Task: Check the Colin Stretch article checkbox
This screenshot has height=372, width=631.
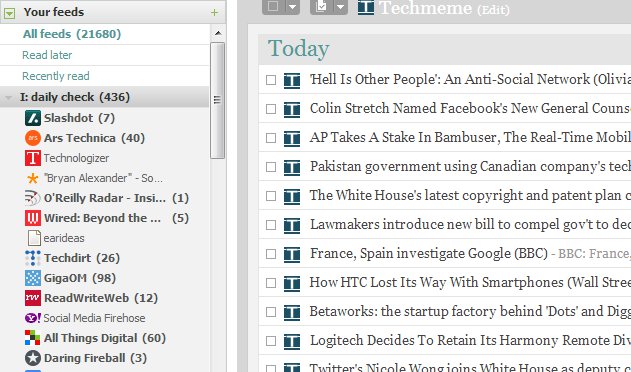Action: point(271,109)
